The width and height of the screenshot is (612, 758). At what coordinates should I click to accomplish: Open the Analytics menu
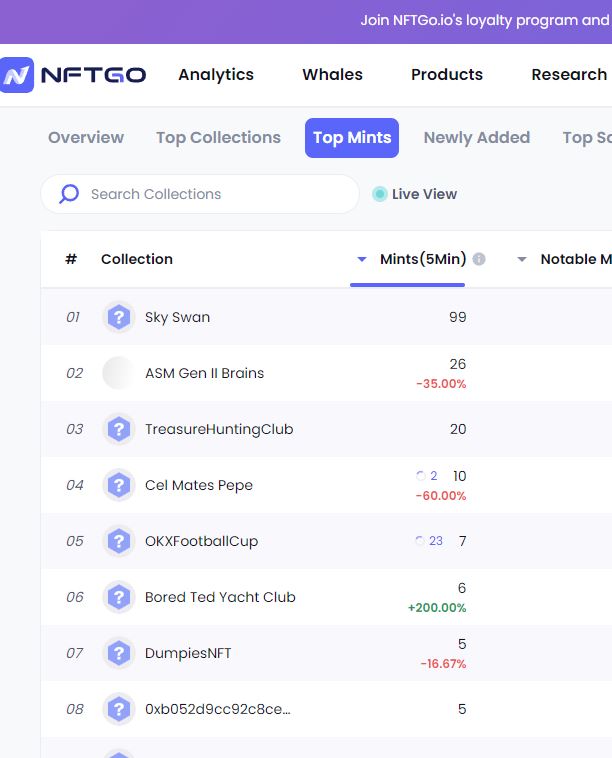coord(216,75)
